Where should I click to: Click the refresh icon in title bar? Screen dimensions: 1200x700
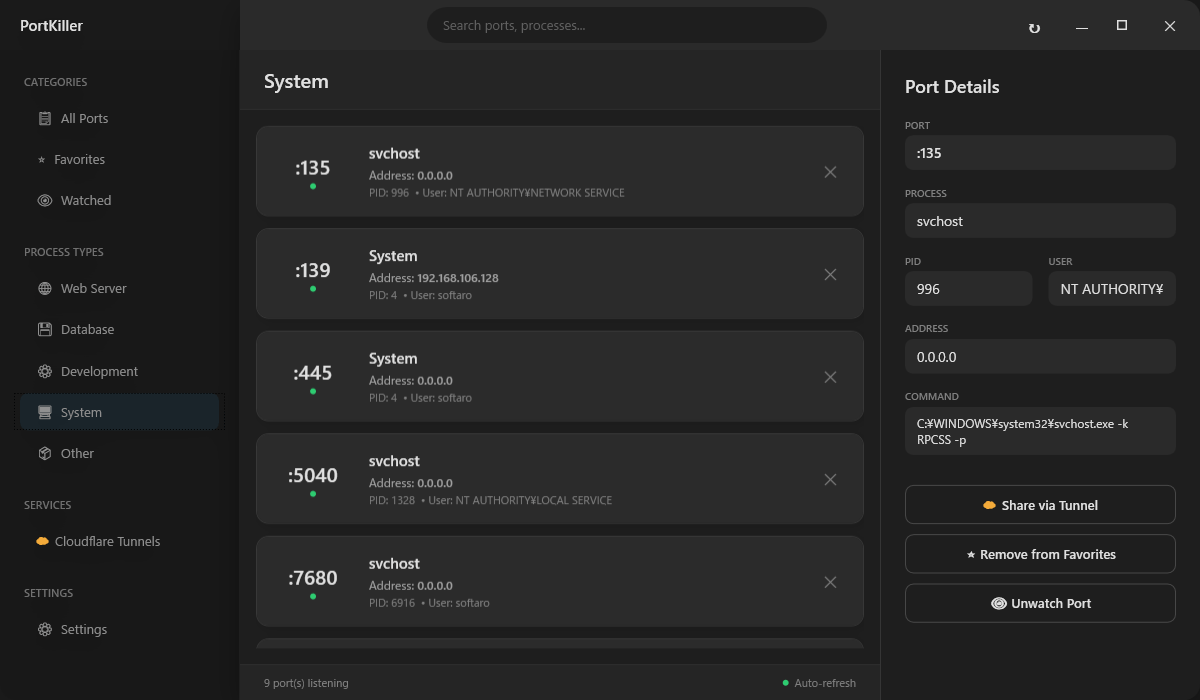(1034, 27)
